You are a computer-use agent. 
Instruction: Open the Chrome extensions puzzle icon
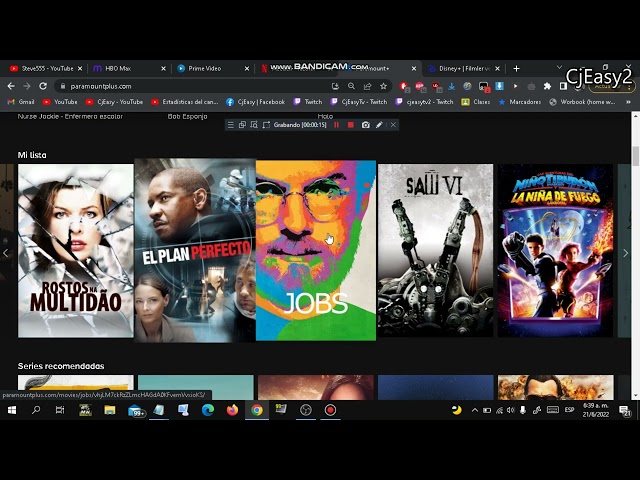click(x=547, y=86)
